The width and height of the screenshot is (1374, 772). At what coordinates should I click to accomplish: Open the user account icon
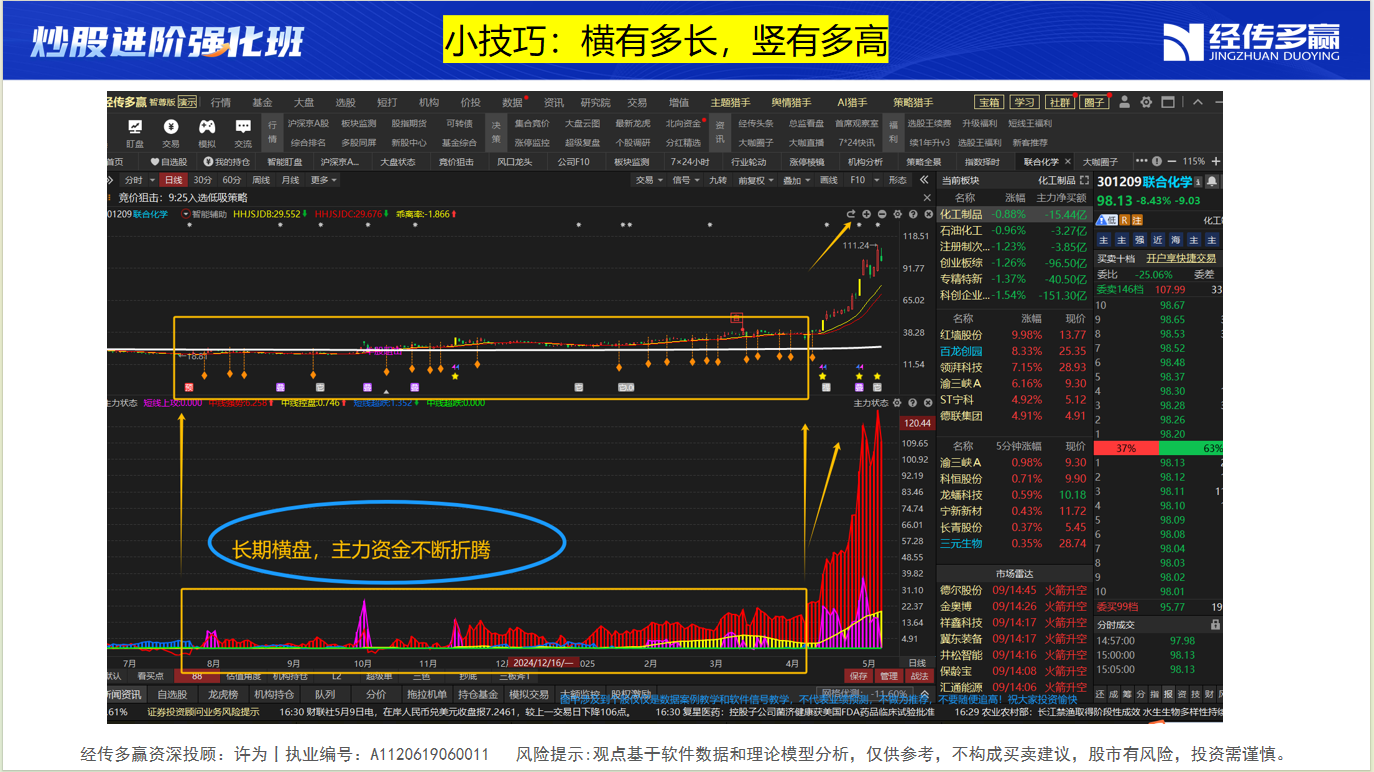point(1124,102)
